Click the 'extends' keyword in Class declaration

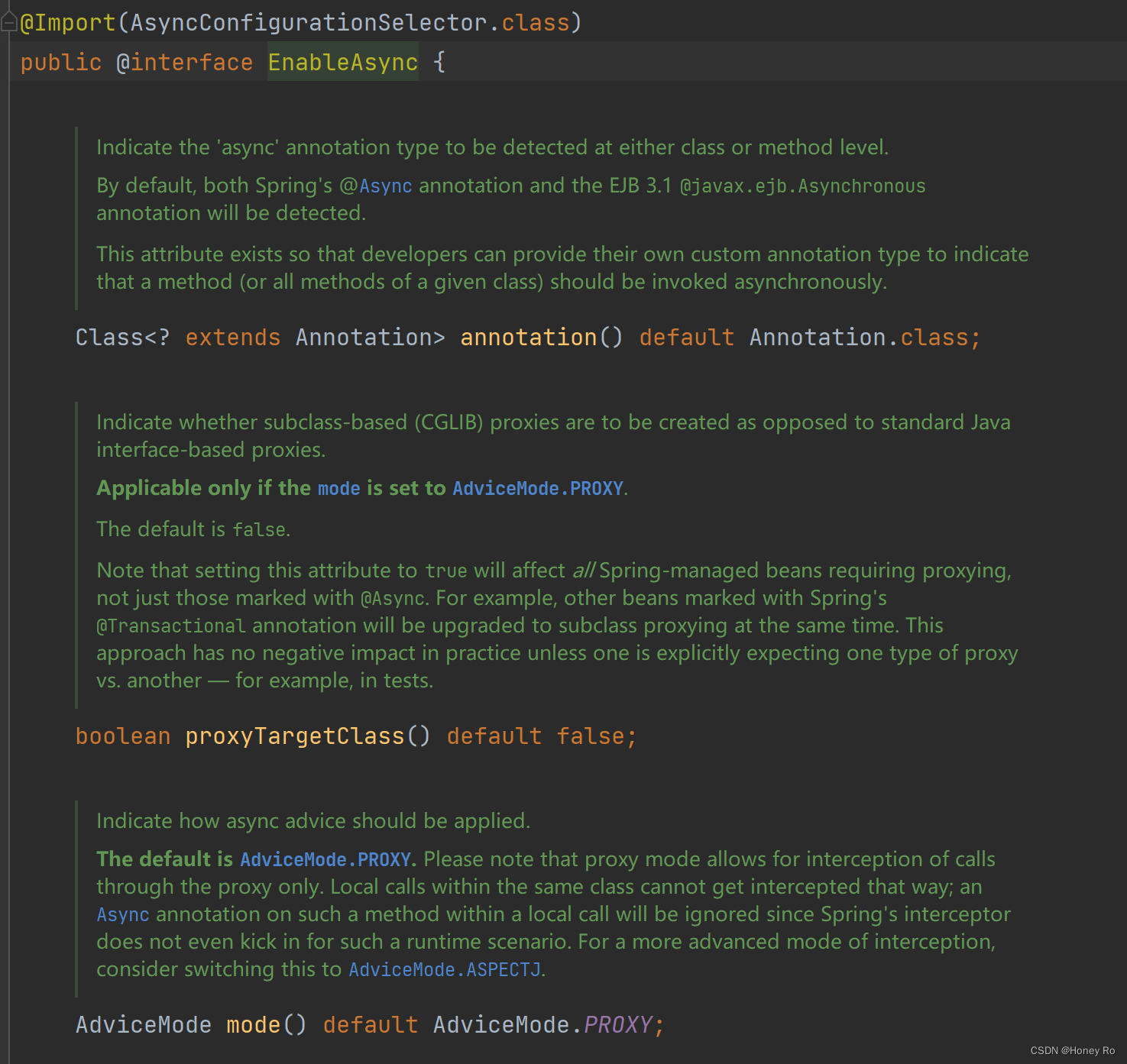pyautogui.click(x=233, y=338)
